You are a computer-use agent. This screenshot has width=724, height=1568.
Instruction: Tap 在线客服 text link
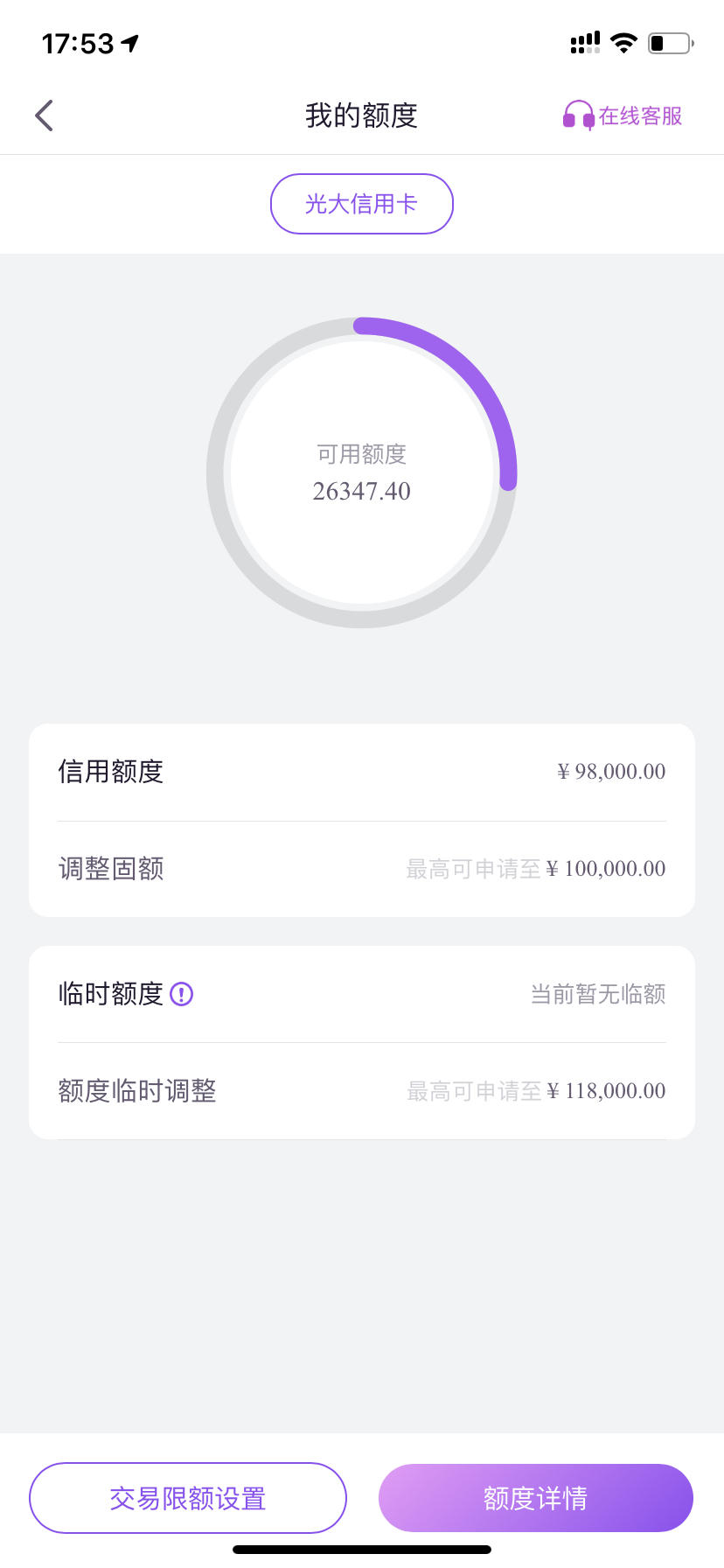coord(640,115)
